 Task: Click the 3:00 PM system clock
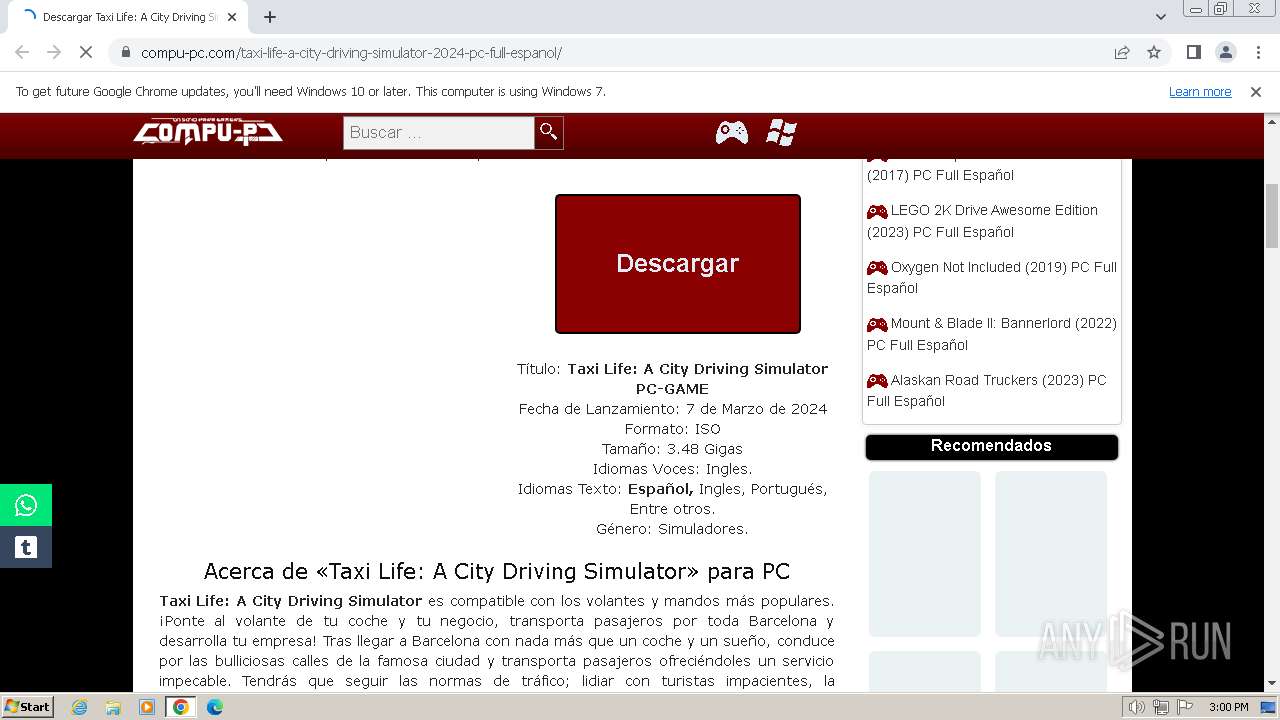(x=1228, y=707)
